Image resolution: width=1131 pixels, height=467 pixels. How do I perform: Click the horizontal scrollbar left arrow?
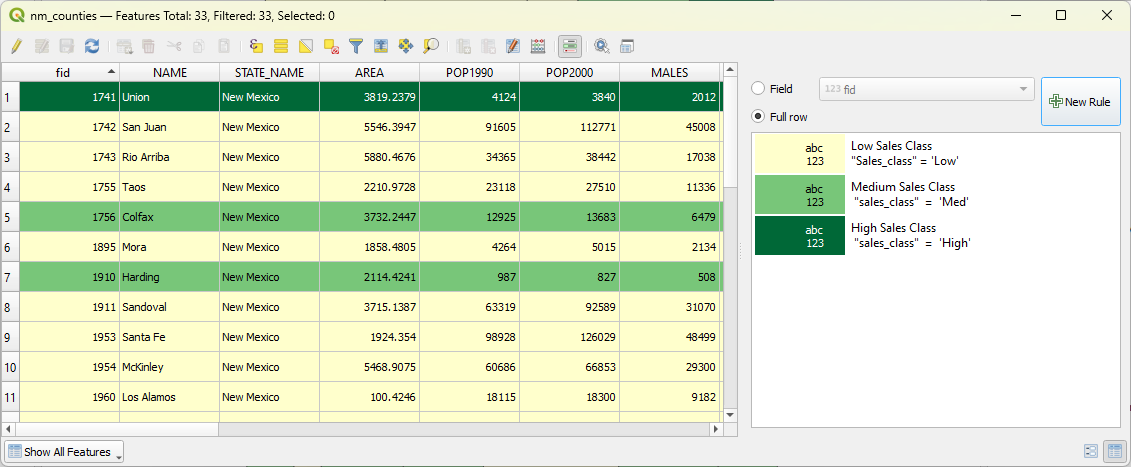(x=7, y=429)
